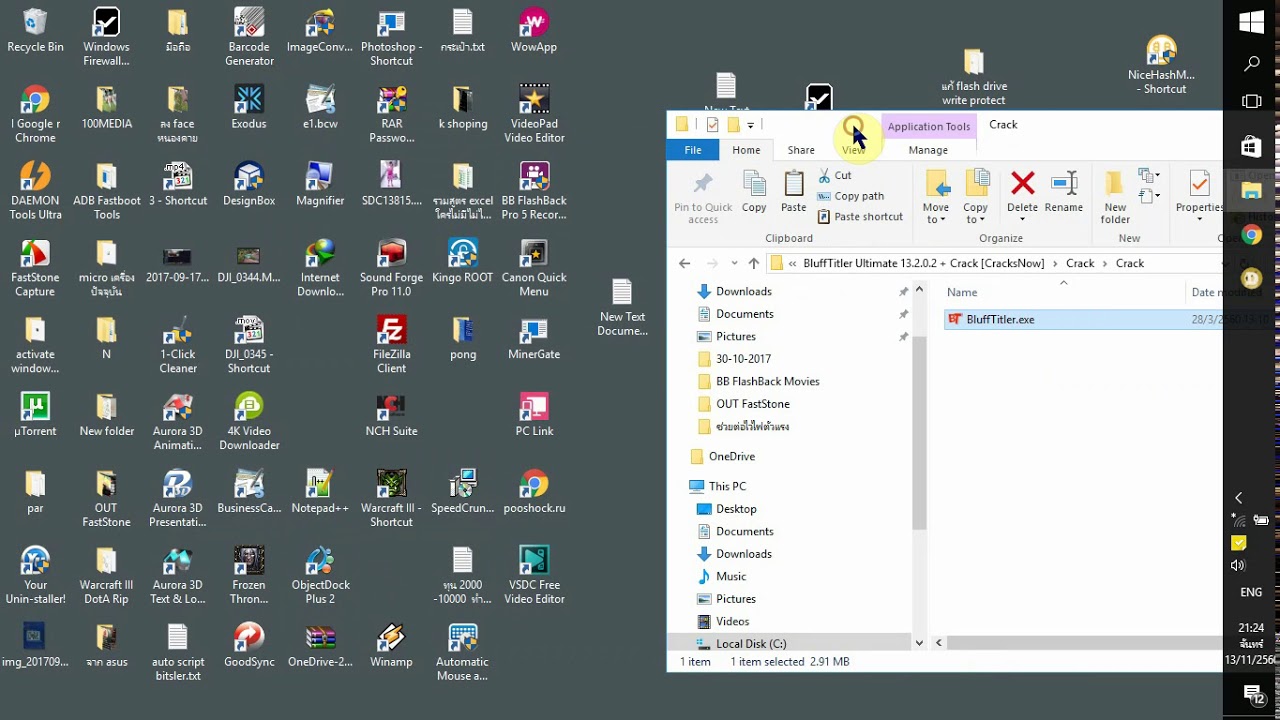Open the File tab
Screen dimensions: 1280x720
[693, 150]
